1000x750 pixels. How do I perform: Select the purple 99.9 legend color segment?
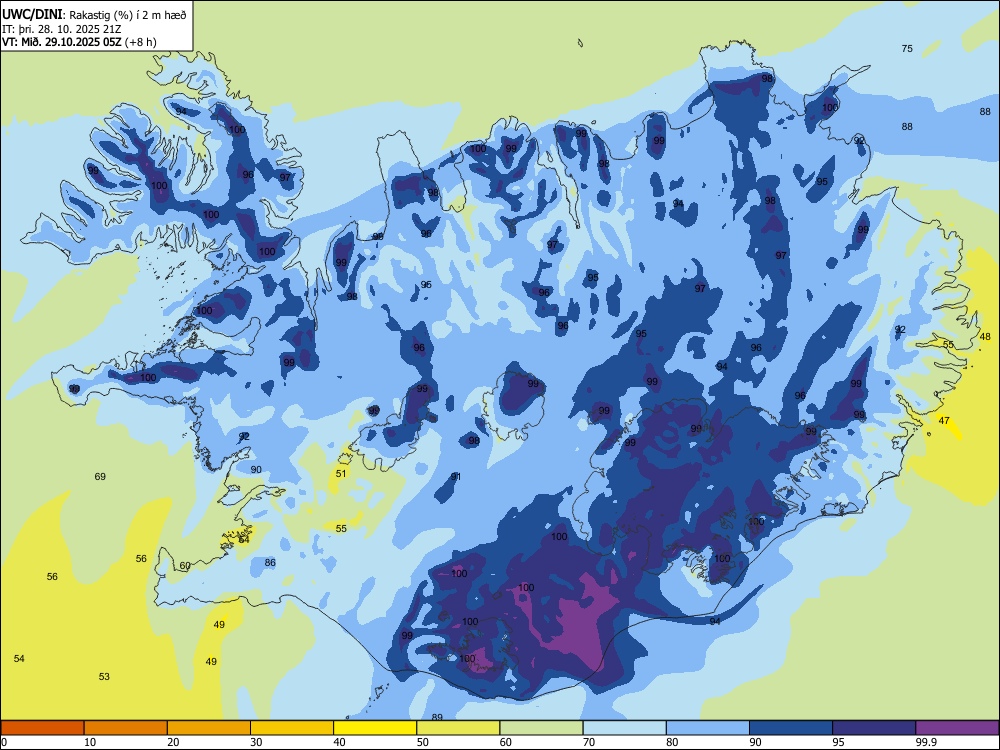pyautogui.click(x=957, y=728)
